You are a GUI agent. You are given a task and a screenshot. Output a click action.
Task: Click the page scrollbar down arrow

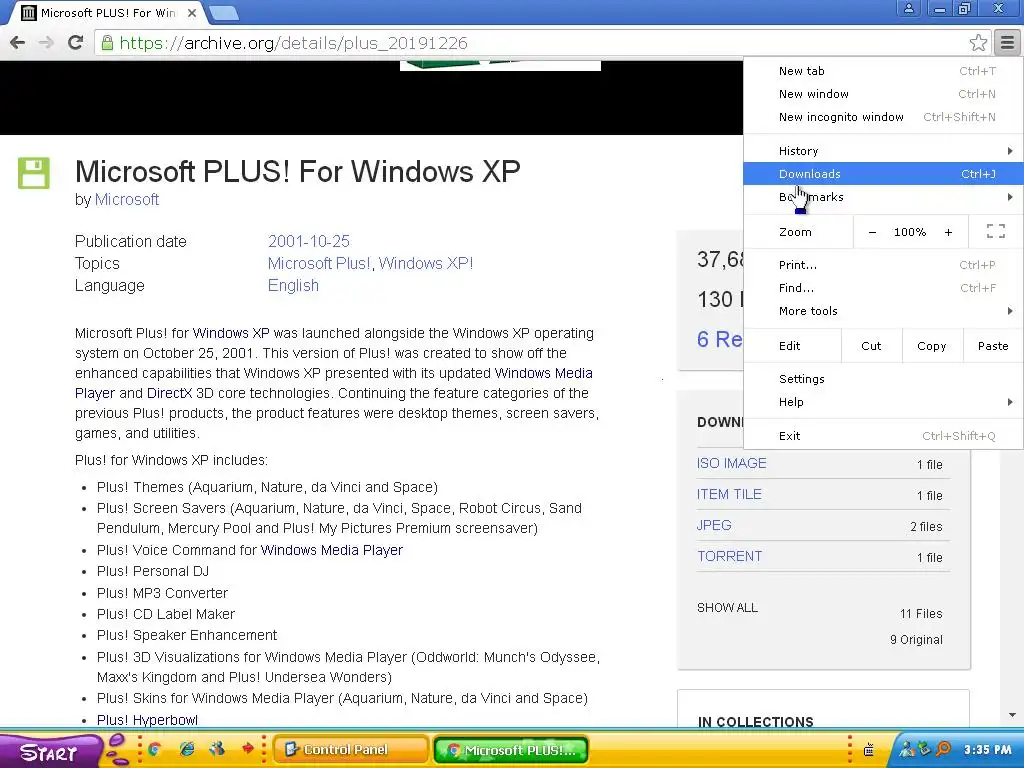coord(1012,715)
